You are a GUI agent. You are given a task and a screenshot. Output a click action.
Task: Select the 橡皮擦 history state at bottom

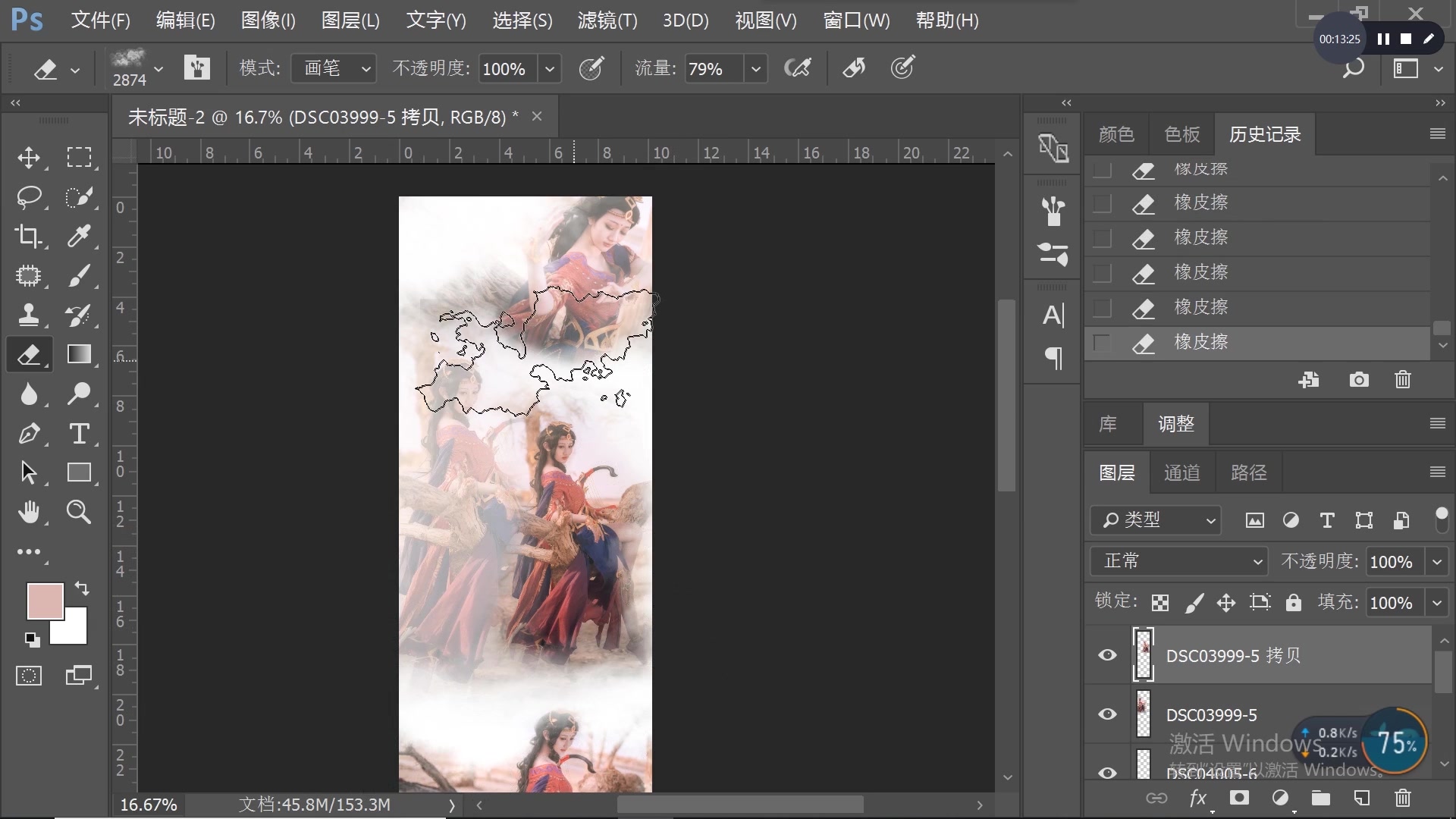click(1201, 343)
